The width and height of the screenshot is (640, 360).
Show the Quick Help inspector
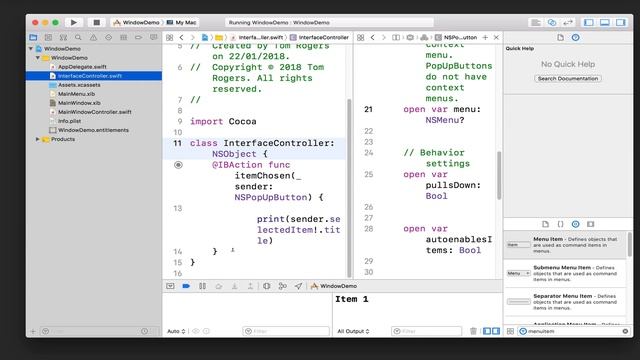576,38
